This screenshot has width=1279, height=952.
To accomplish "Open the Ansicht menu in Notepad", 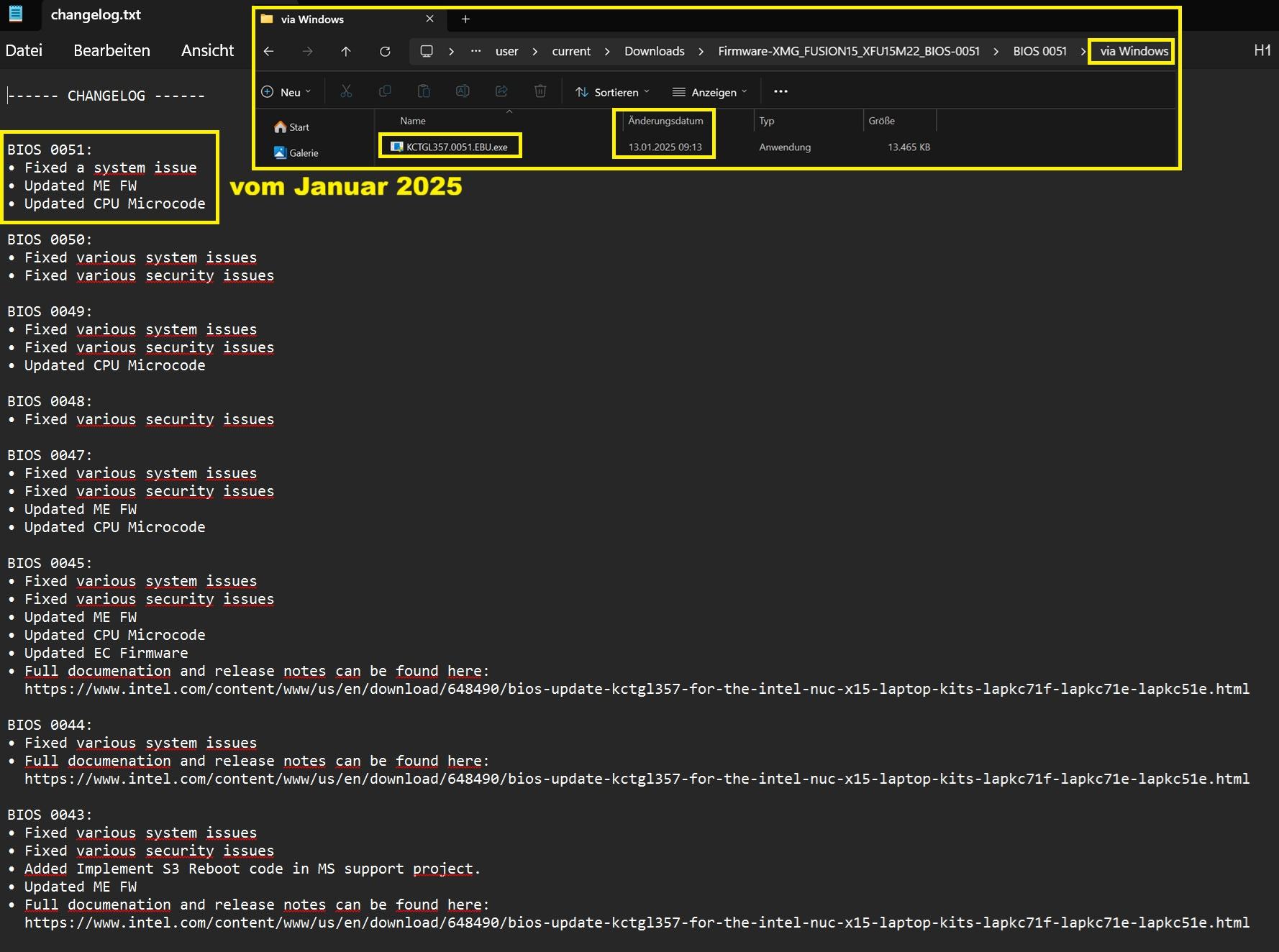I will click(207, 50).
